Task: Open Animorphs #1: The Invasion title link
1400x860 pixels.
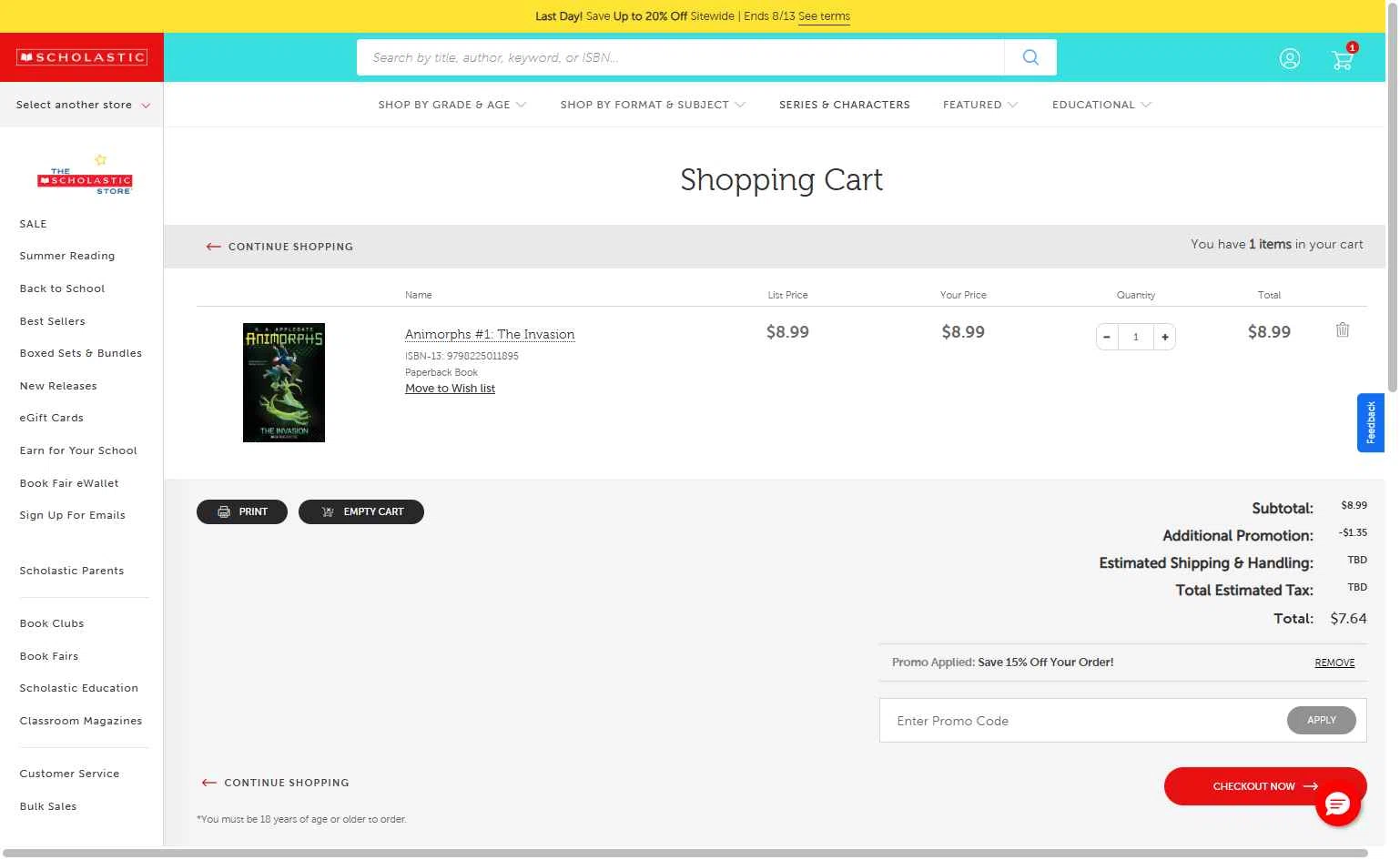Action: 490,335
